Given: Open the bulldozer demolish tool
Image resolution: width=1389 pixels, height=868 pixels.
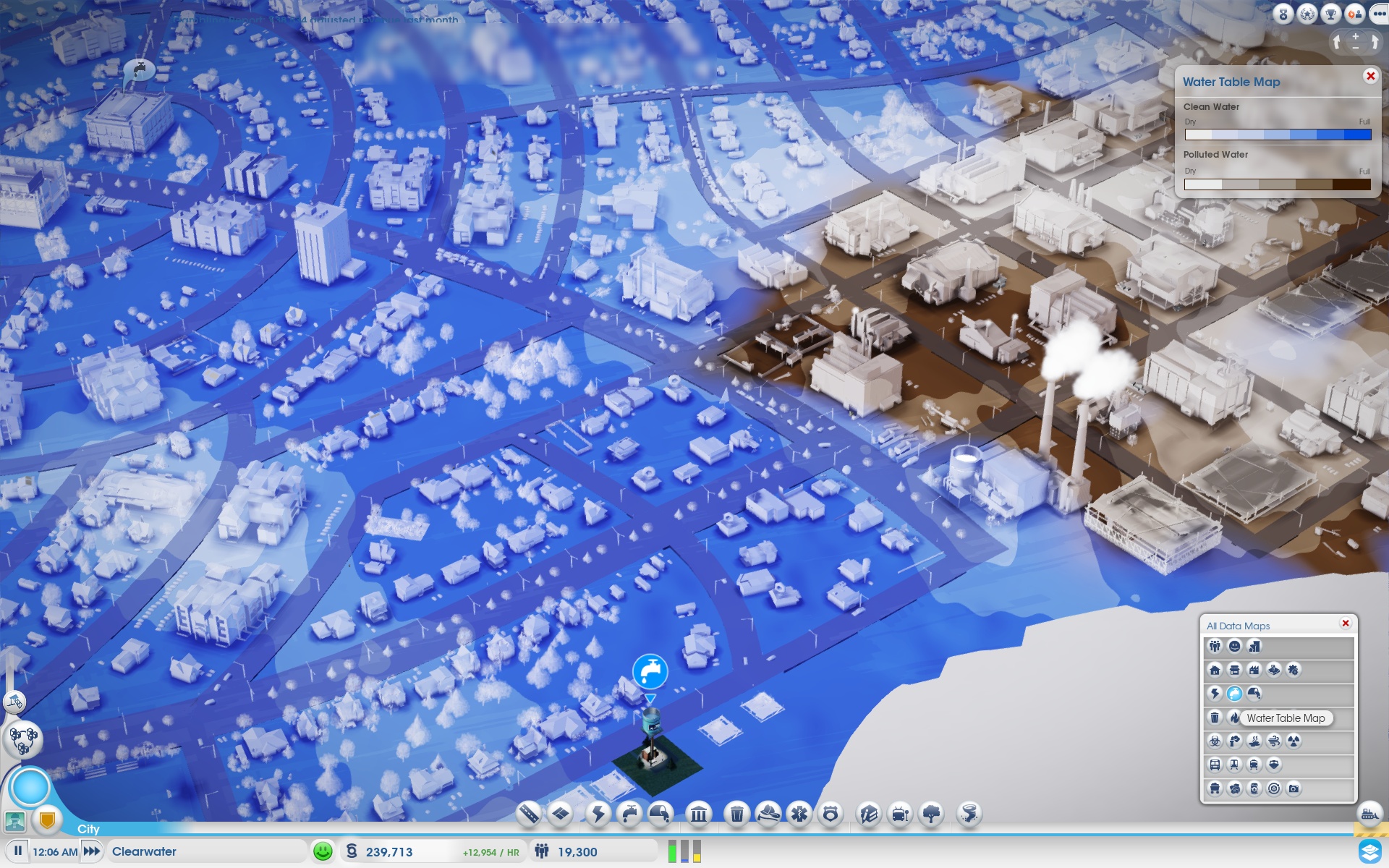Looking at the screenshot, I should click(1369, 813).
